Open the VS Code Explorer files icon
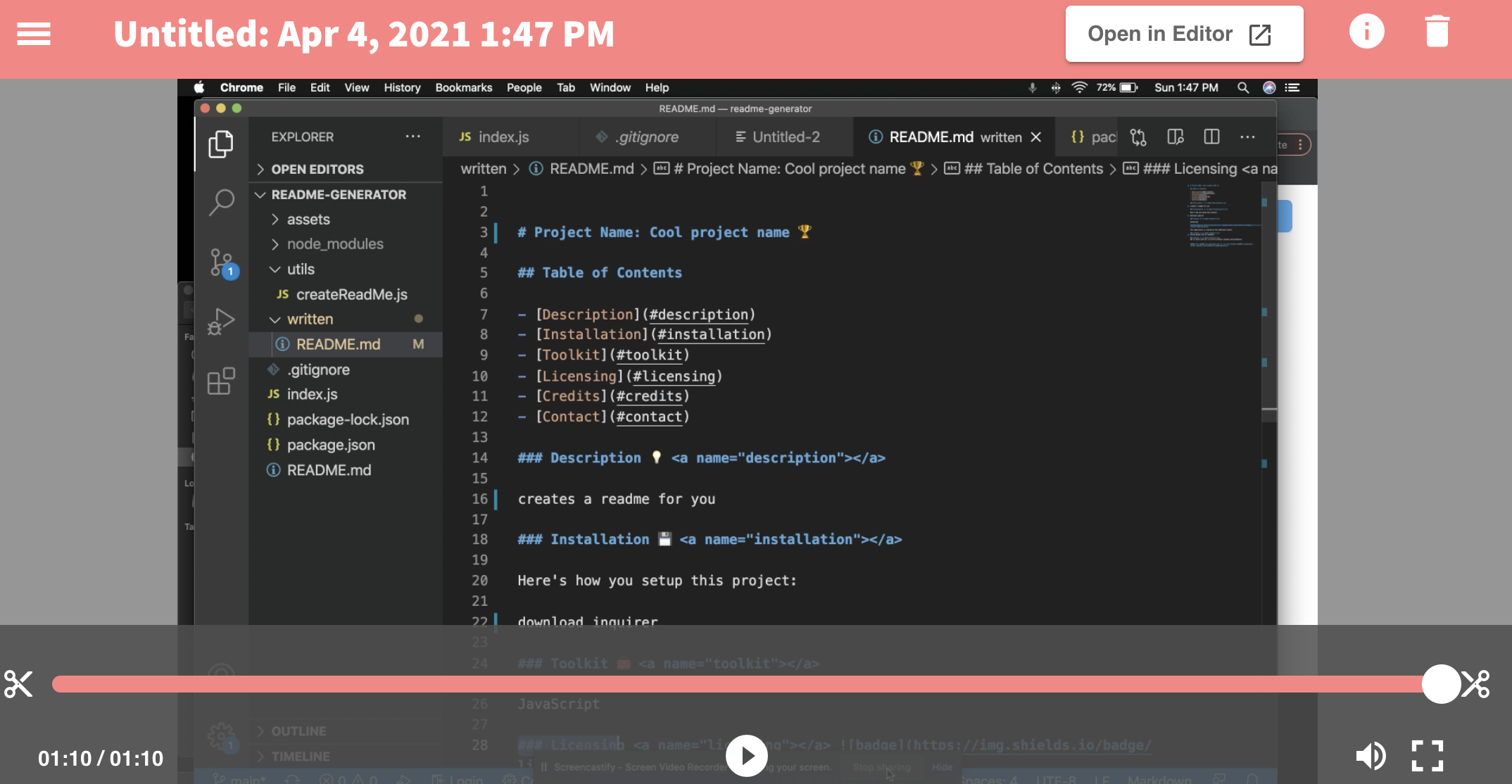Viewport: 1512px width, 784px height. [x=221, y=144]
